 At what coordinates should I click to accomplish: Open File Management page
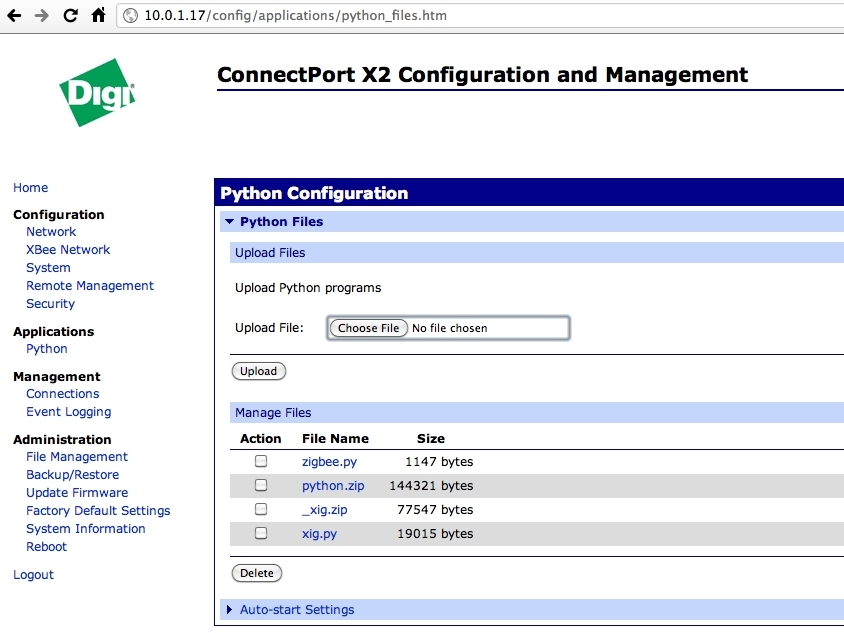pos(77,457)
